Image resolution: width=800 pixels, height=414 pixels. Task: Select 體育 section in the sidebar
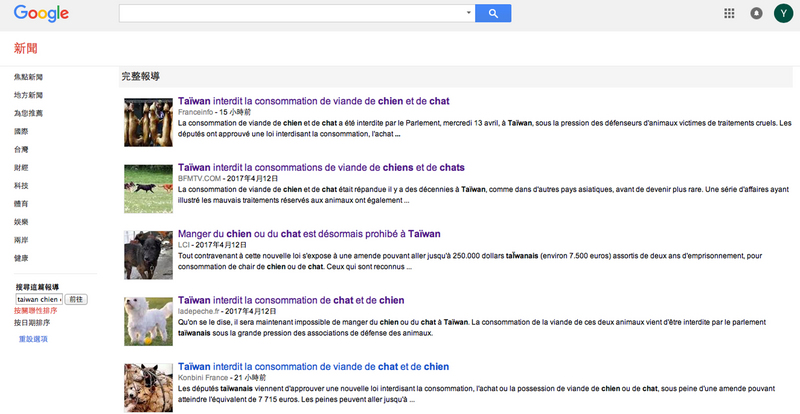[21, 204]
